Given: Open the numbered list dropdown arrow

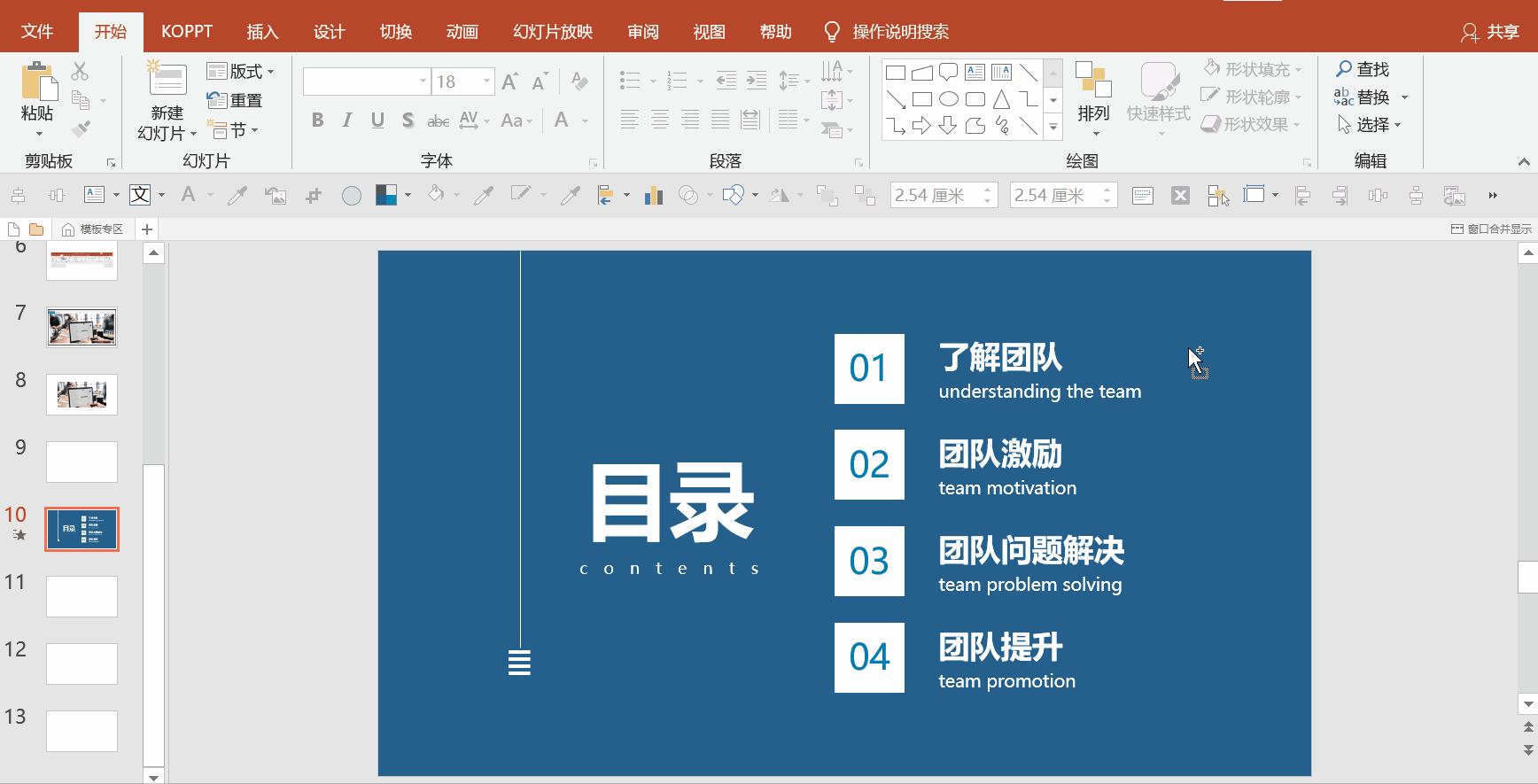Looking at the screenshot, I should [x=700, y=82].
